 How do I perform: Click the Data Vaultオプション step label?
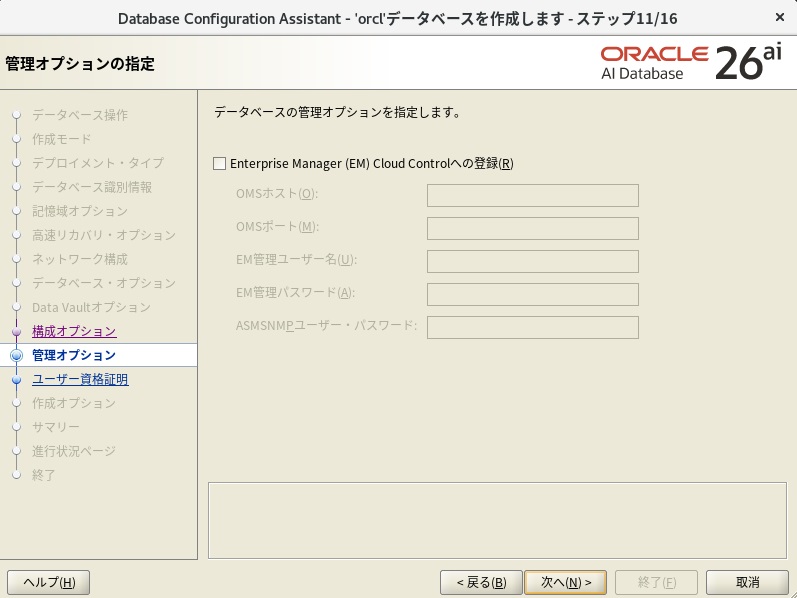(91, 307)
